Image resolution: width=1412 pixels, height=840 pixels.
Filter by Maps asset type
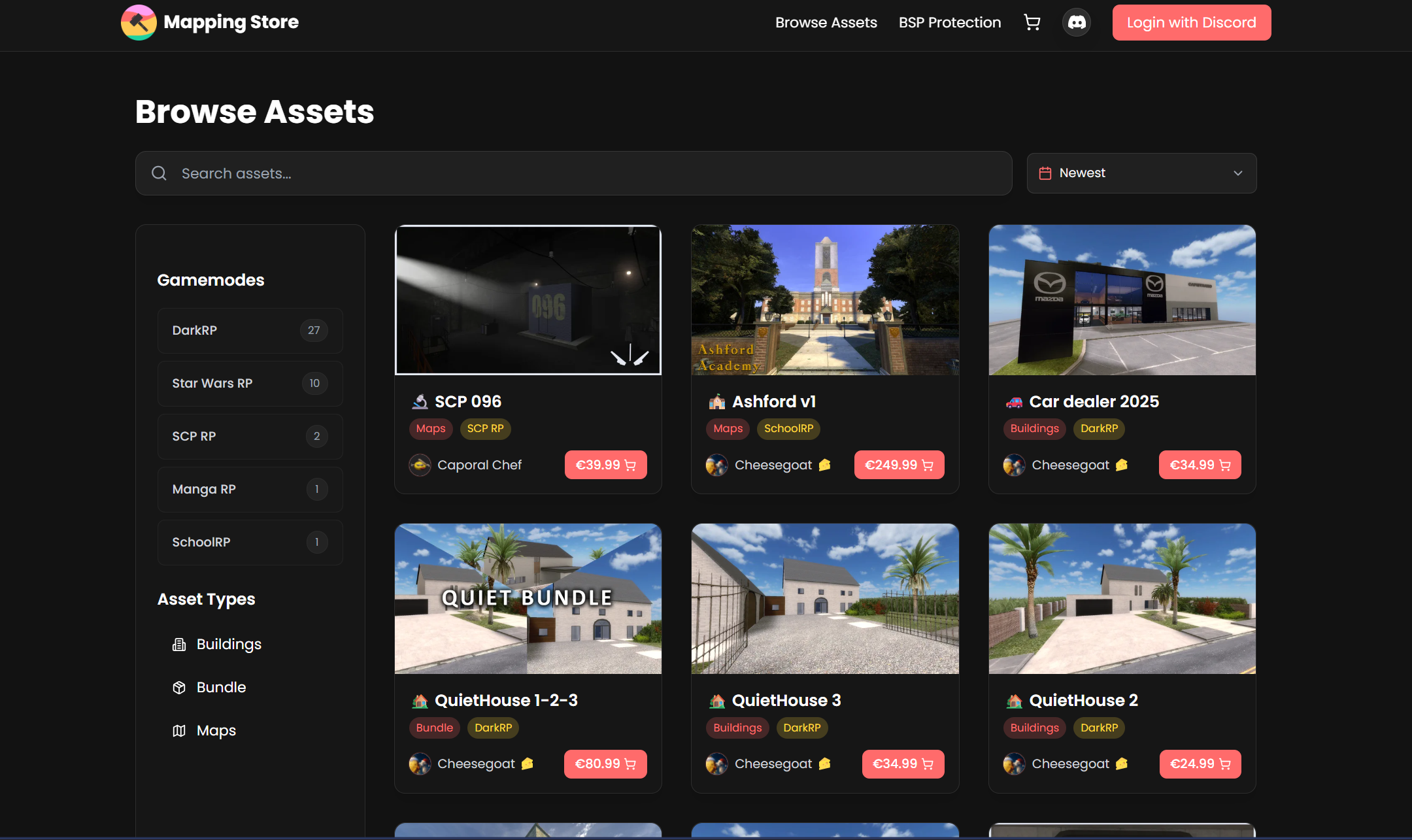coord(216,731)
